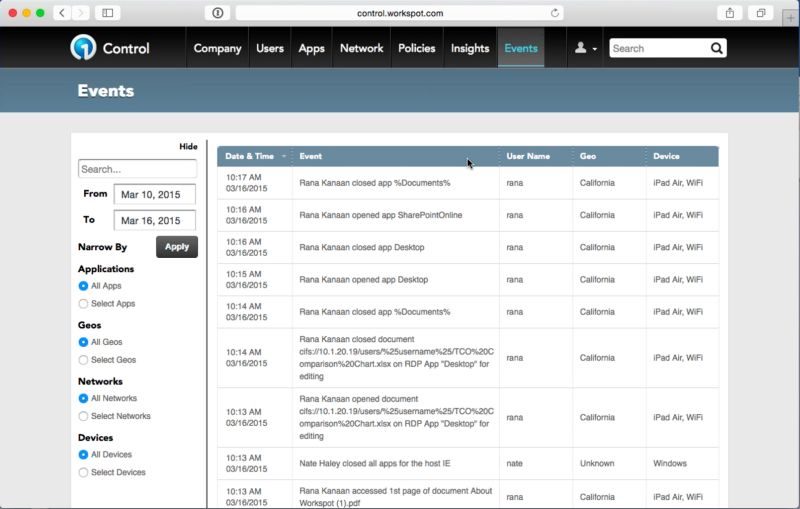Click "Rana Kanaan opened app SharePointOnline"
Viewport: 800px width, 509px height.
pos(381,215)
